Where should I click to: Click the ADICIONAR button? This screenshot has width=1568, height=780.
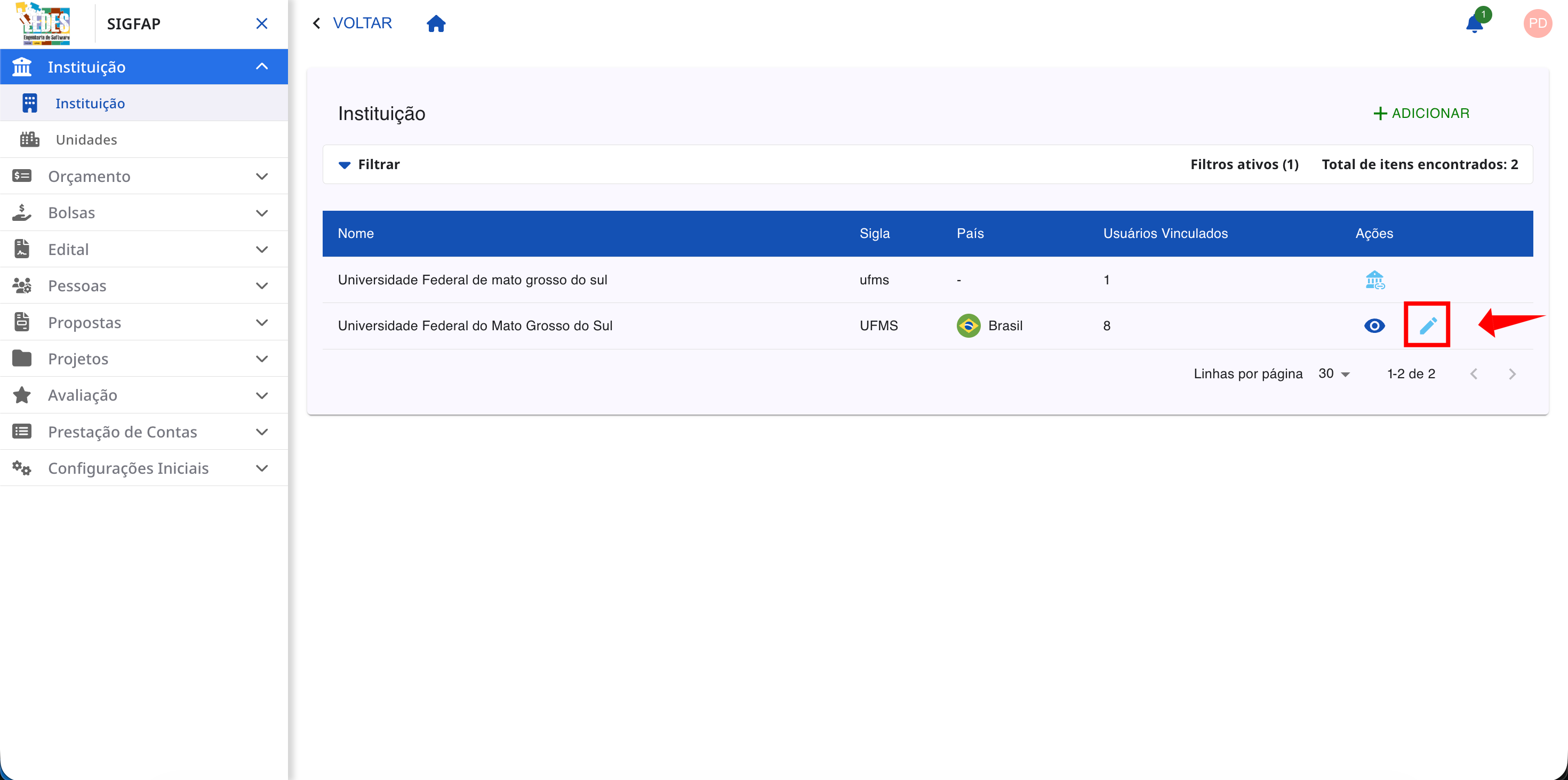point(1421,113)
